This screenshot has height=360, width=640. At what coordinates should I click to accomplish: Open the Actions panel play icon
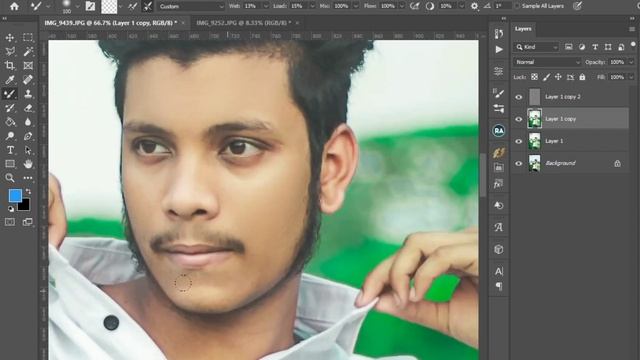(498, 49)
